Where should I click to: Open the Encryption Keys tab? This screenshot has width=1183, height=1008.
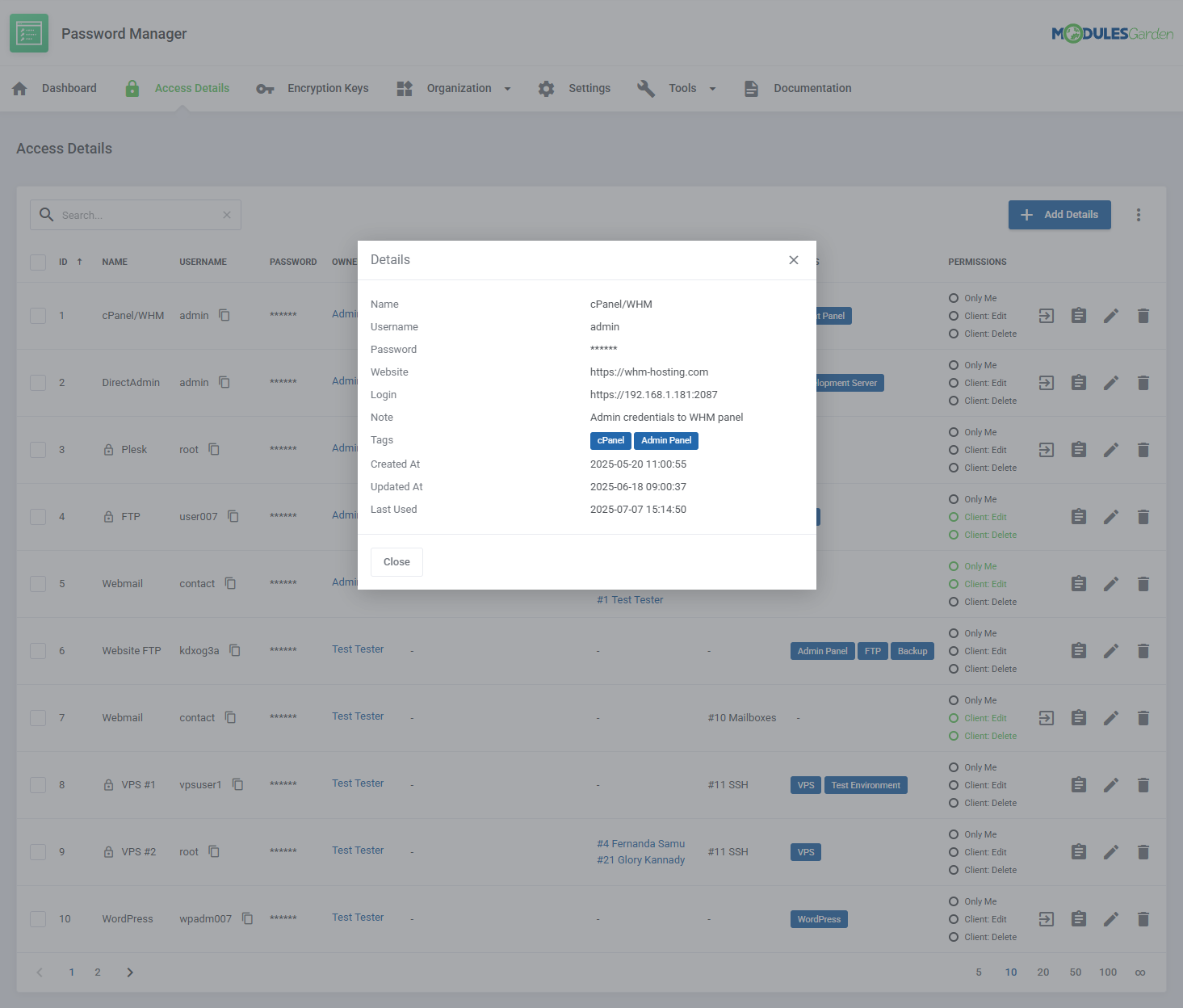313,89
